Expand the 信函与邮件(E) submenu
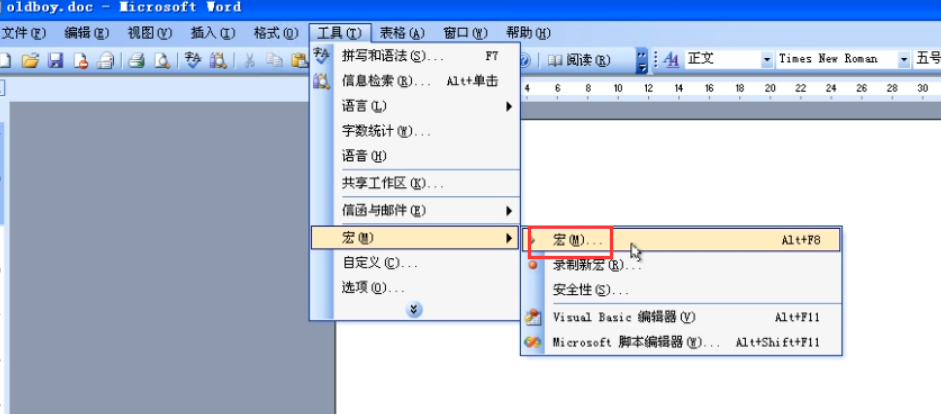The width and height of the screenshot is (941, 414). point(415,211)
